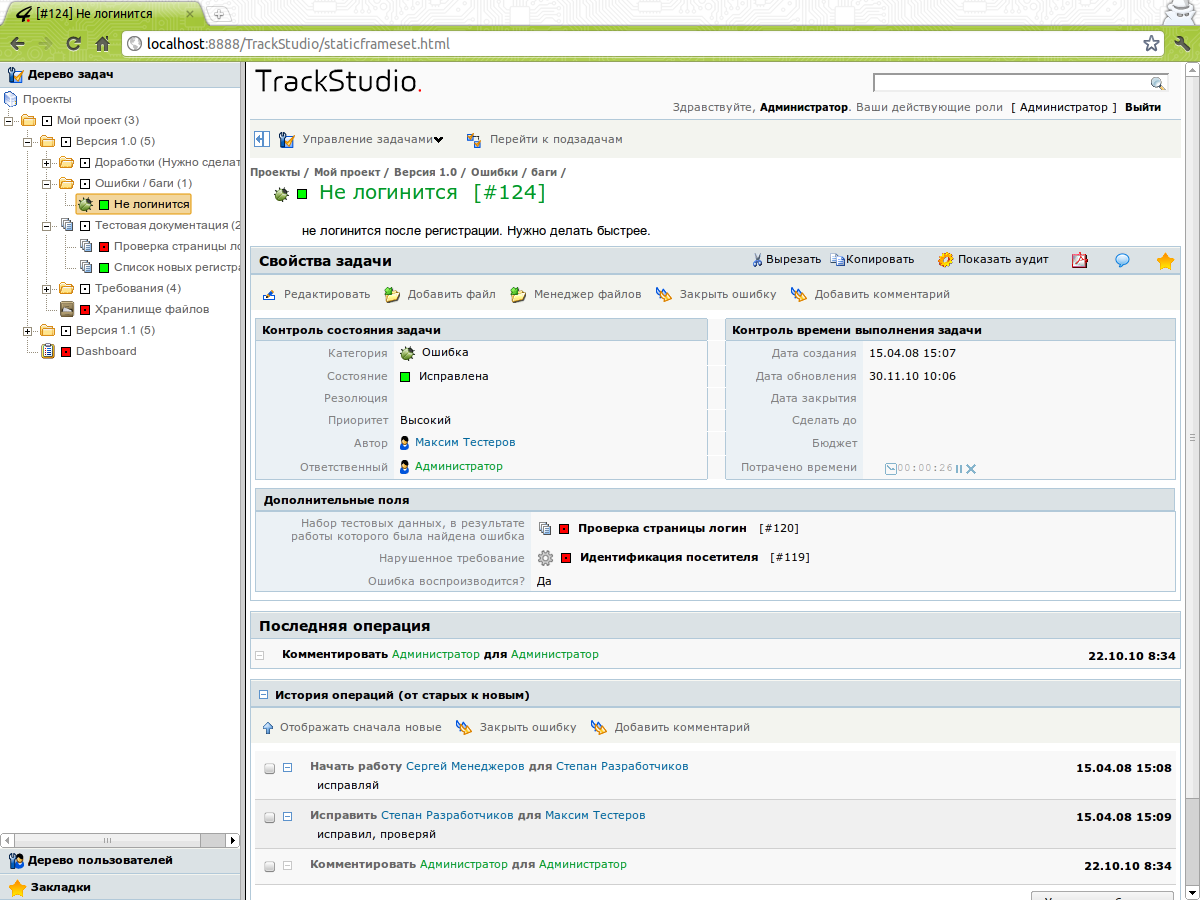
Task: Collapse the Версия 1.0 tree node
Action: pyautogui.click(x=28, y=141)
